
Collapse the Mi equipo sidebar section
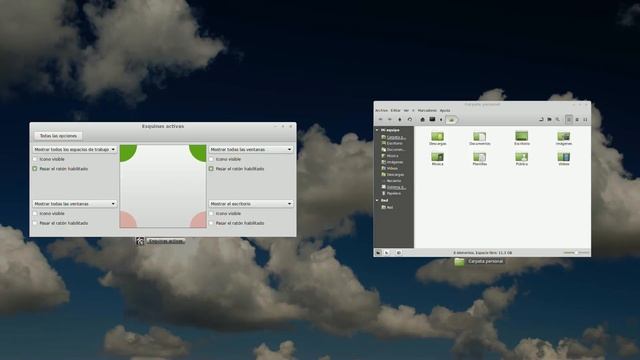[377, 130]
